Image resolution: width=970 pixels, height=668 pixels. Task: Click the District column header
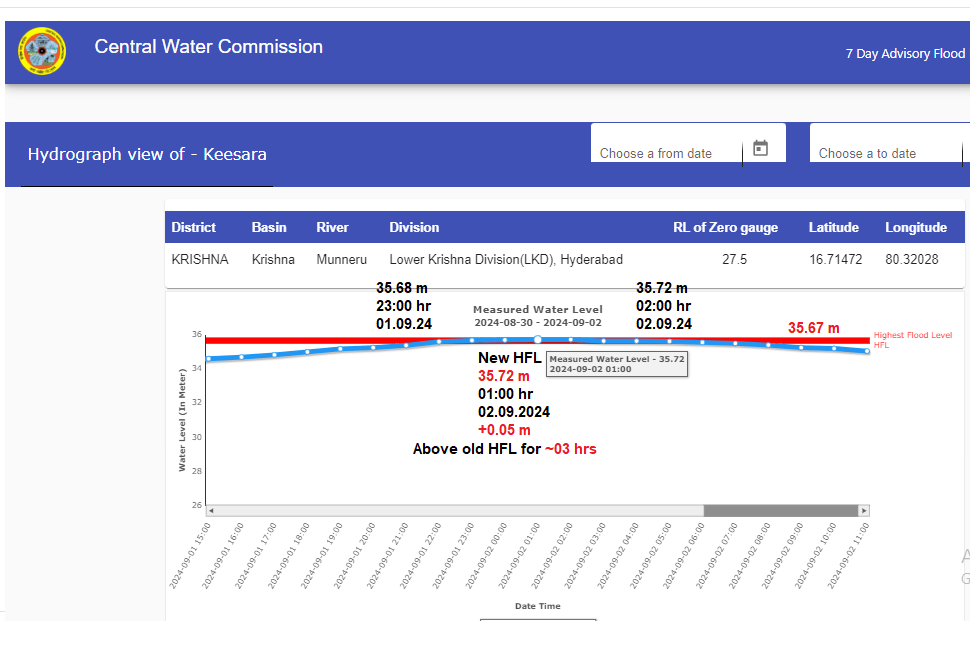[x=193, y=227]
